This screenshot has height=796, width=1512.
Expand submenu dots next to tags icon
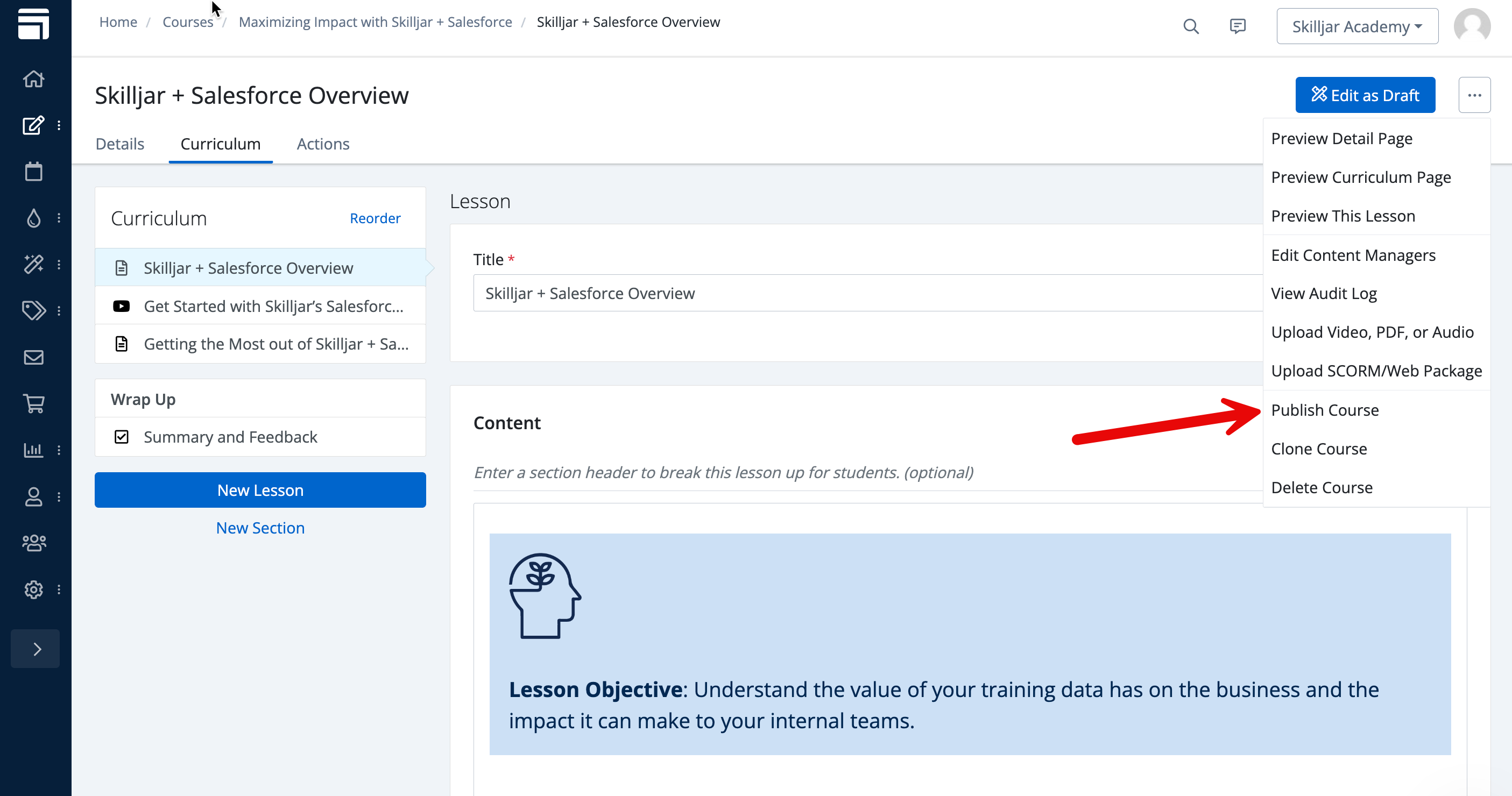(59, 311)
